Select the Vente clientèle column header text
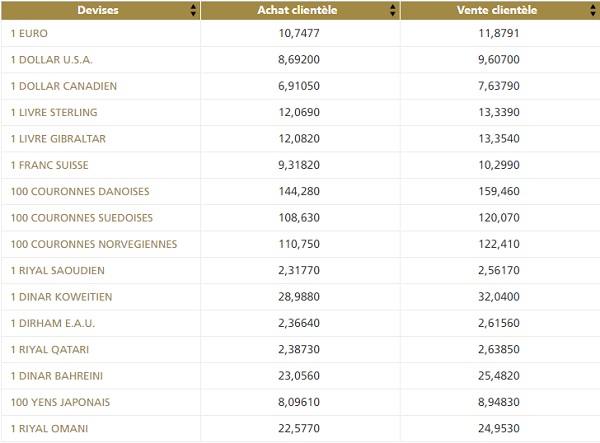600x443 pixels. tap(499, 11)
